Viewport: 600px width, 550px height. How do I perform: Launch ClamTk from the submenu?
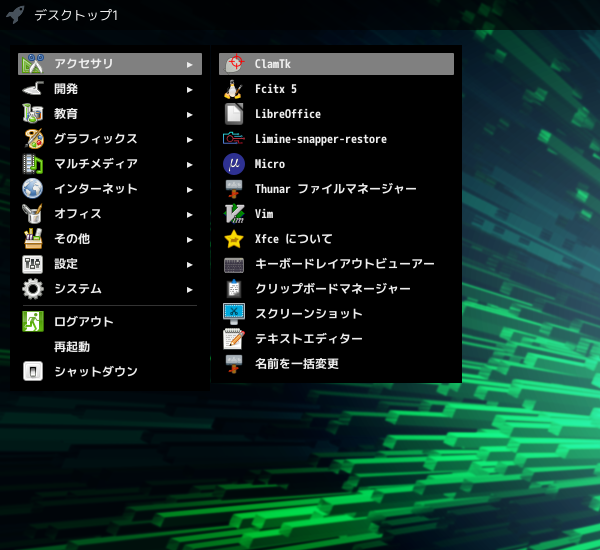click(x=336, y=64)
